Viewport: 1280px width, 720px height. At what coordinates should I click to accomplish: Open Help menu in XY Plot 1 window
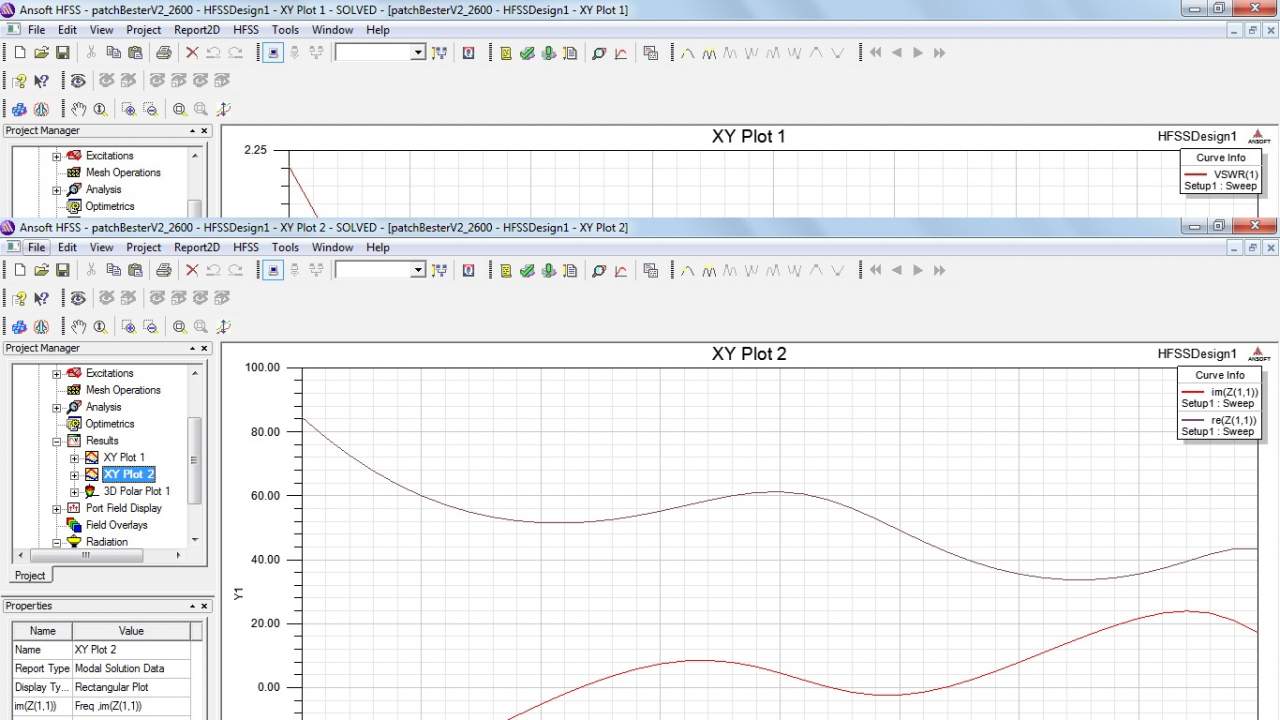tap(378, 30)
